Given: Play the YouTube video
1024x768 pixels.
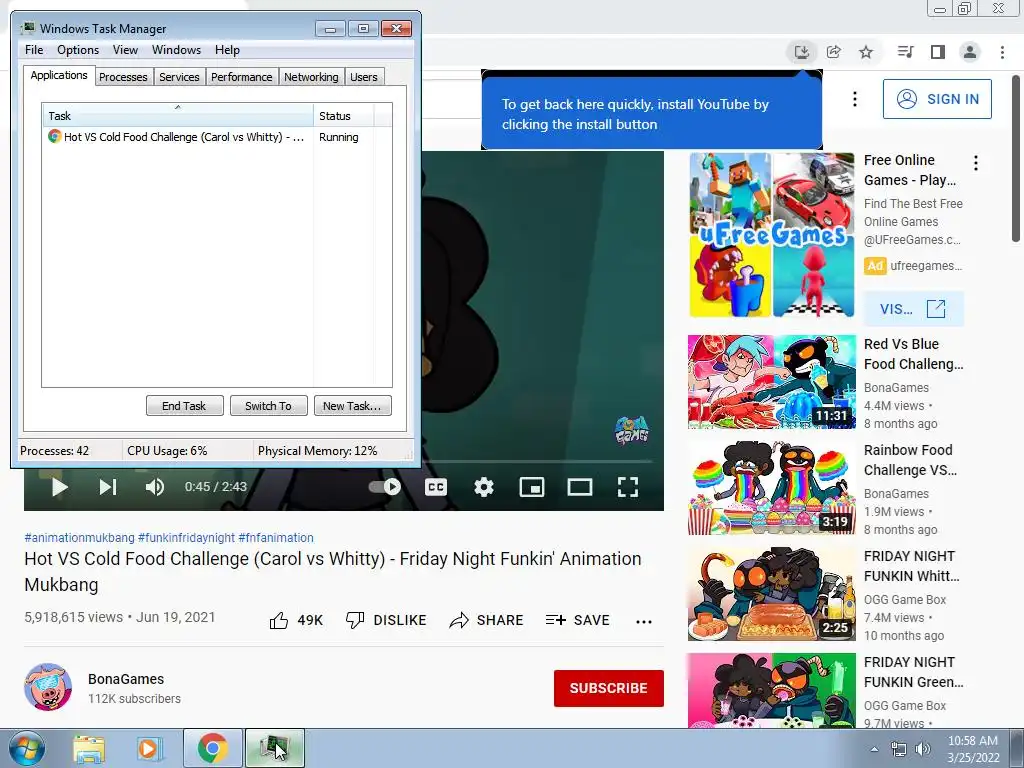Looking at the screenshot, I should (x=59, y=487).
